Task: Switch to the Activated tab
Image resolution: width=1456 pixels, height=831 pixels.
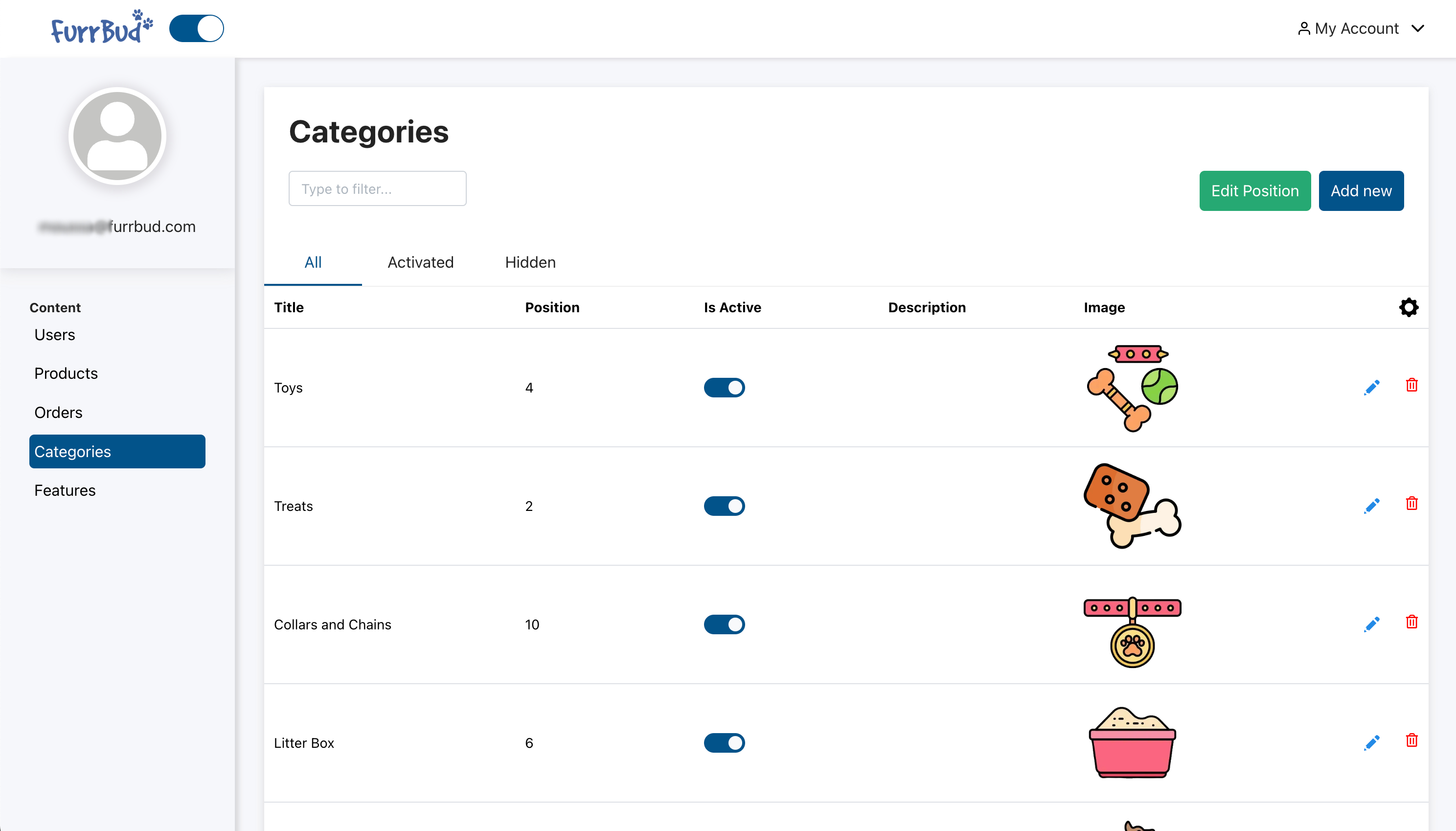Action: (x=420, y=262)
